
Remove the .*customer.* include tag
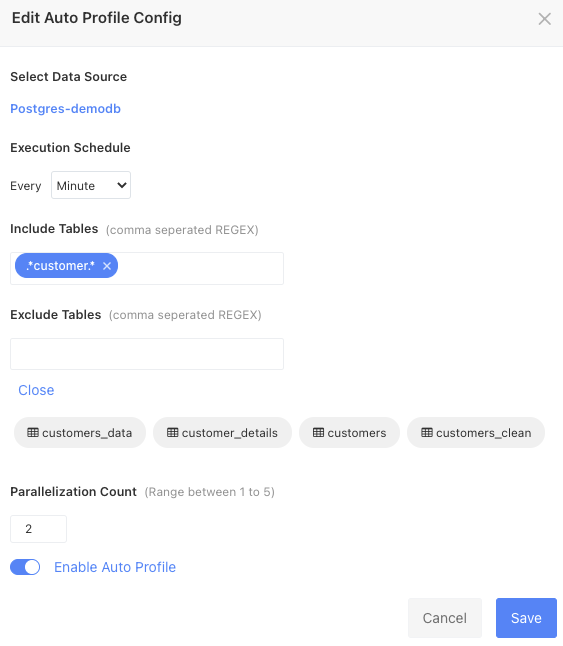click(107, 266)
